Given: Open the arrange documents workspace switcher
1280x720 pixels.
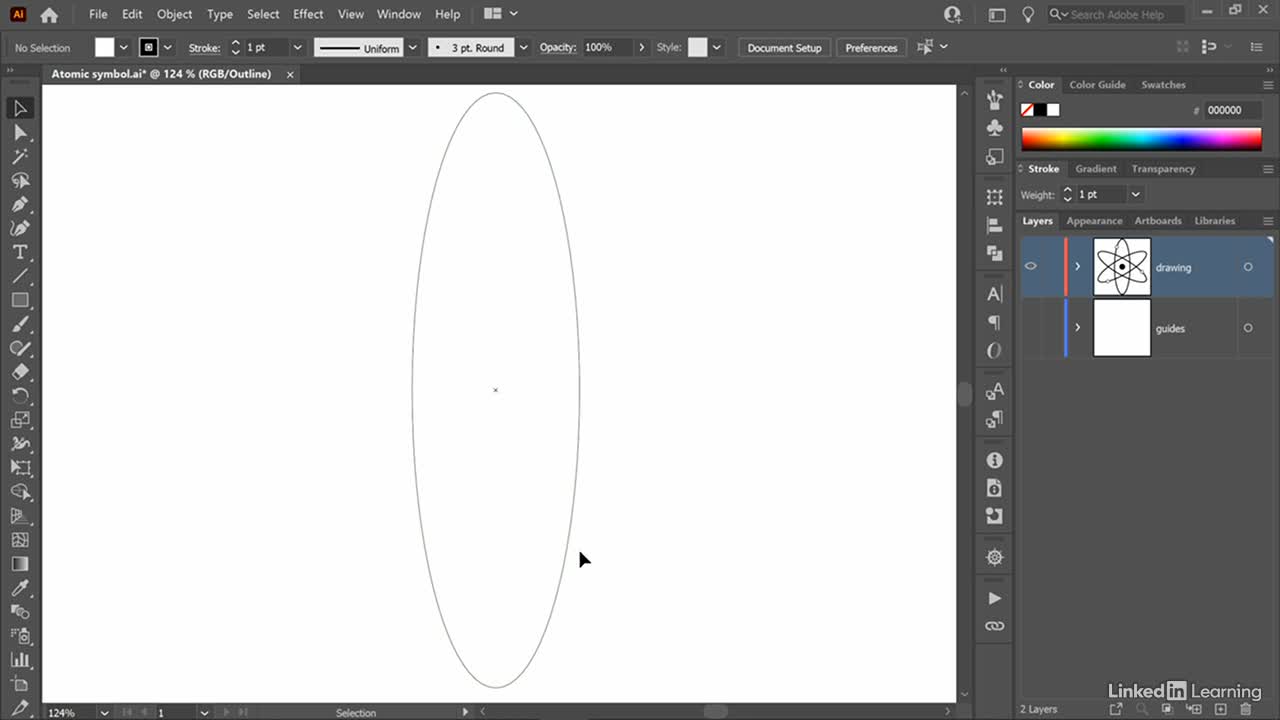Looking at the screenshot, I should point(500,14).
